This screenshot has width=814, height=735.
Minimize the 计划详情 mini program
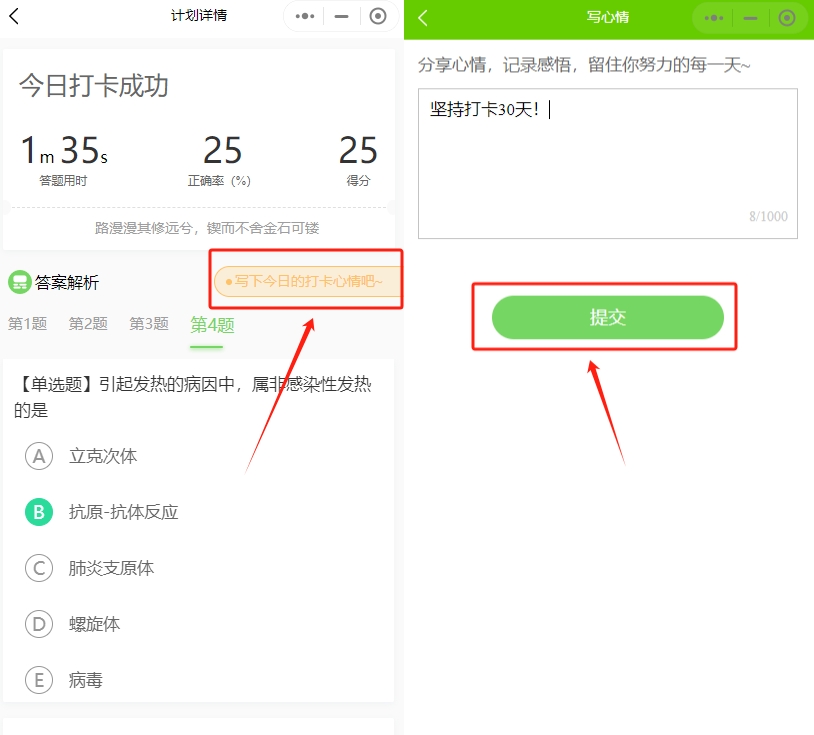coord(341,17)
